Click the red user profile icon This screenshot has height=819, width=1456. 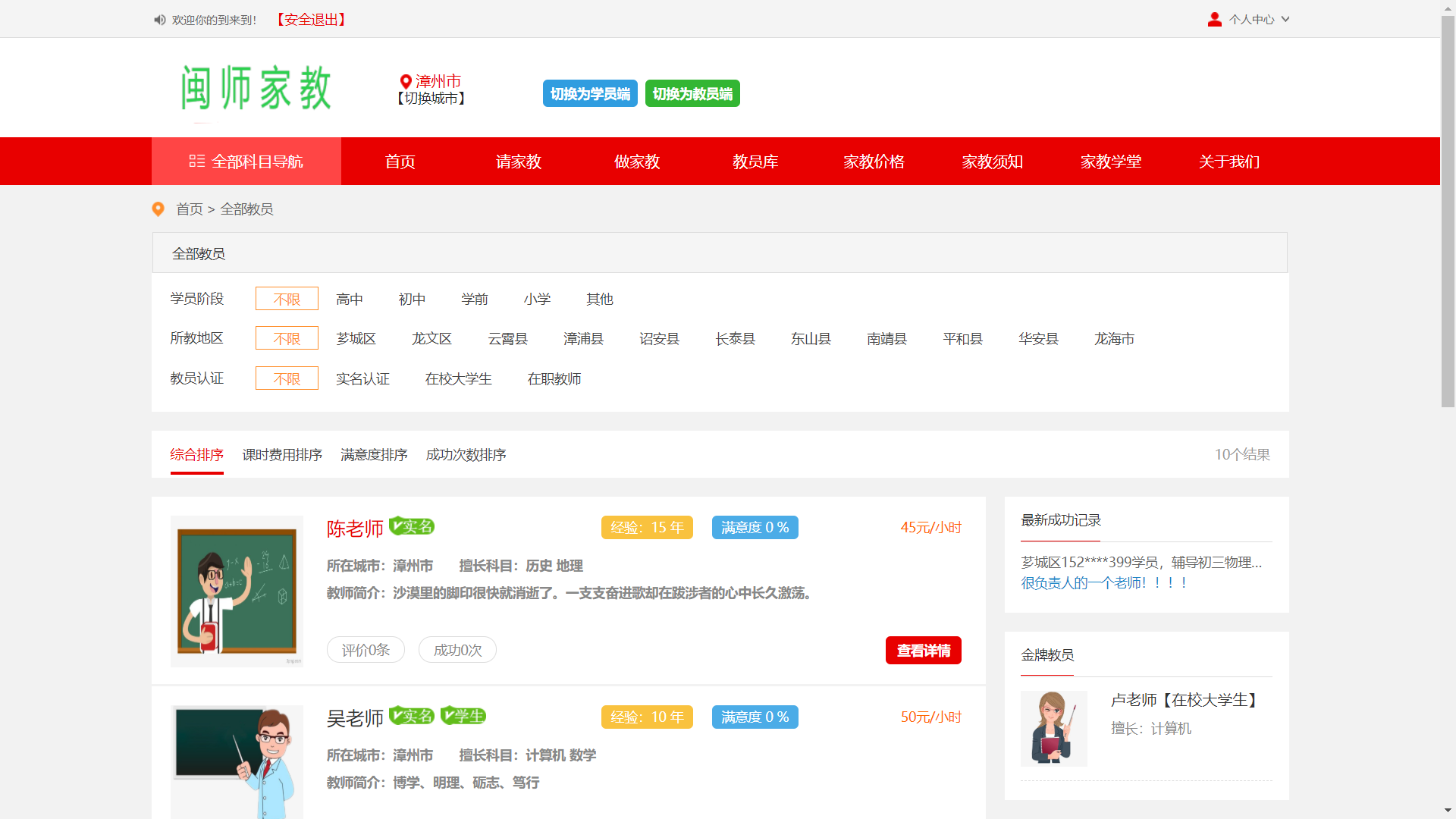pyautogui.click(x=1214, y=20)
